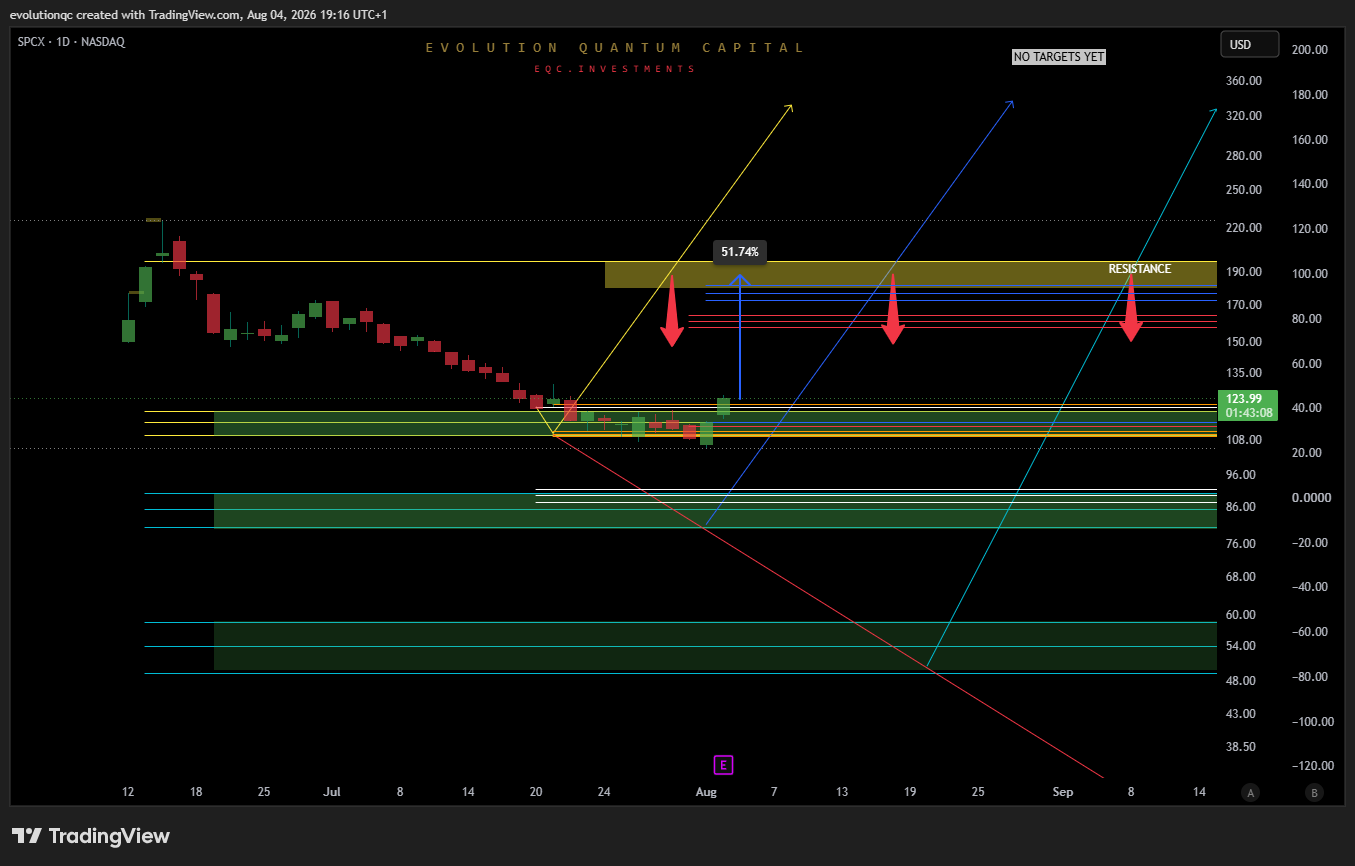Click the EQC.INVESTMENTS subtitle
The height and width of the screenshot is (866, 1355).
pos(615,69)
